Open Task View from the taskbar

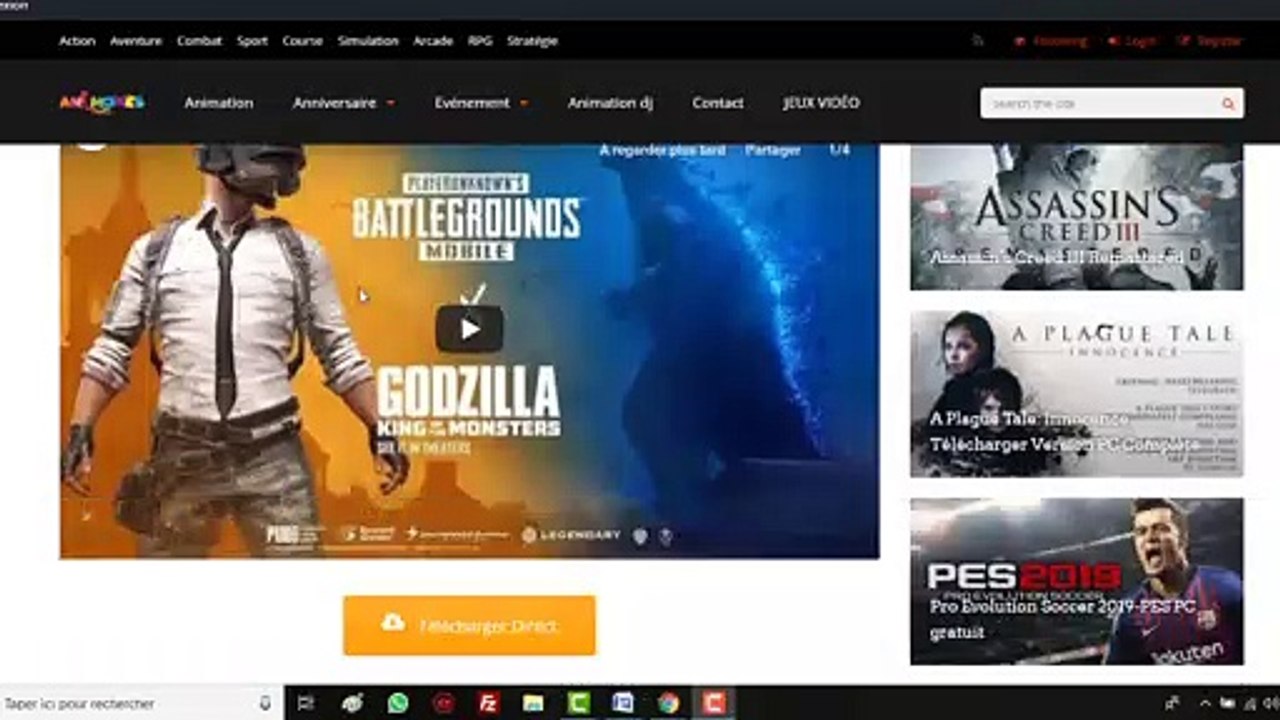pos(306,703)
